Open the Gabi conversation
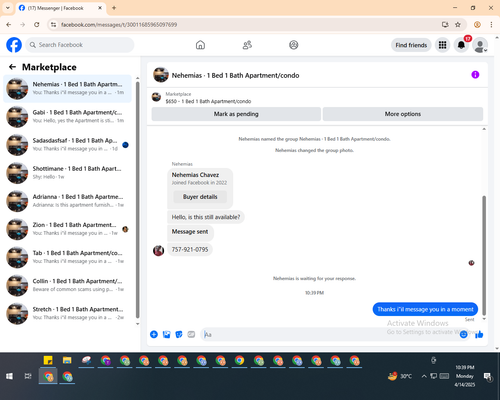500x400 pixels. tap(67, 117)
